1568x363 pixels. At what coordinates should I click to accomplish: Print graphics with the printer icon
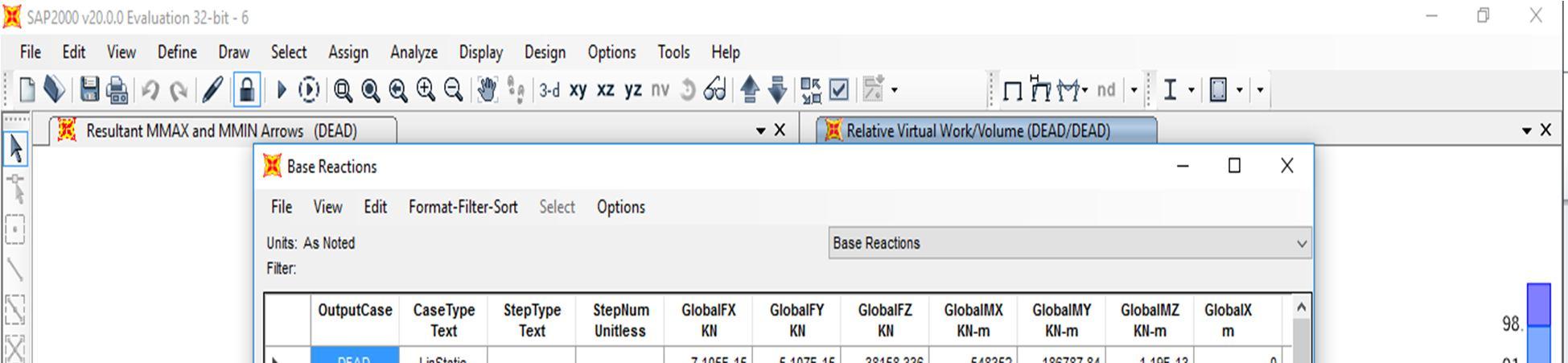click(117, 89)
